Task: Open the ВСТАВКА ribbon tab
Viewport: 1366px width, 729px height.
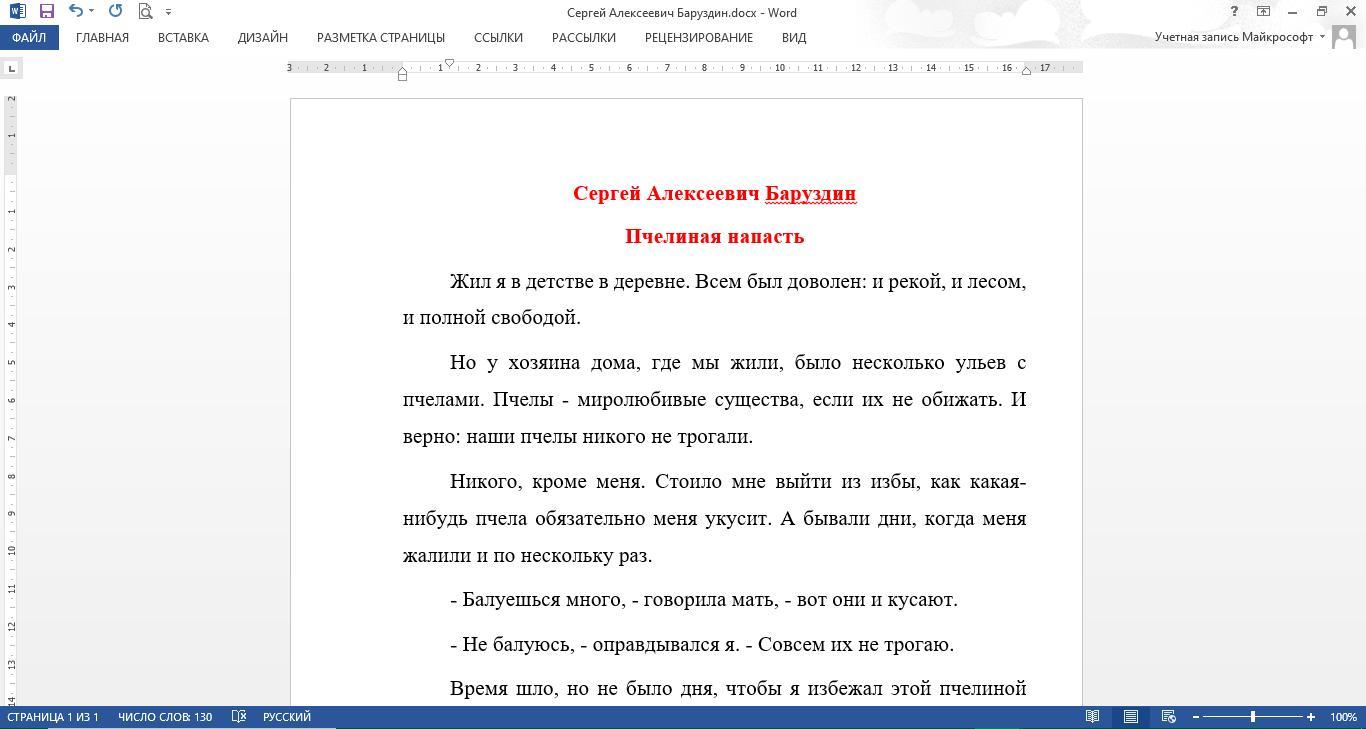Action: tap(183, 37)
